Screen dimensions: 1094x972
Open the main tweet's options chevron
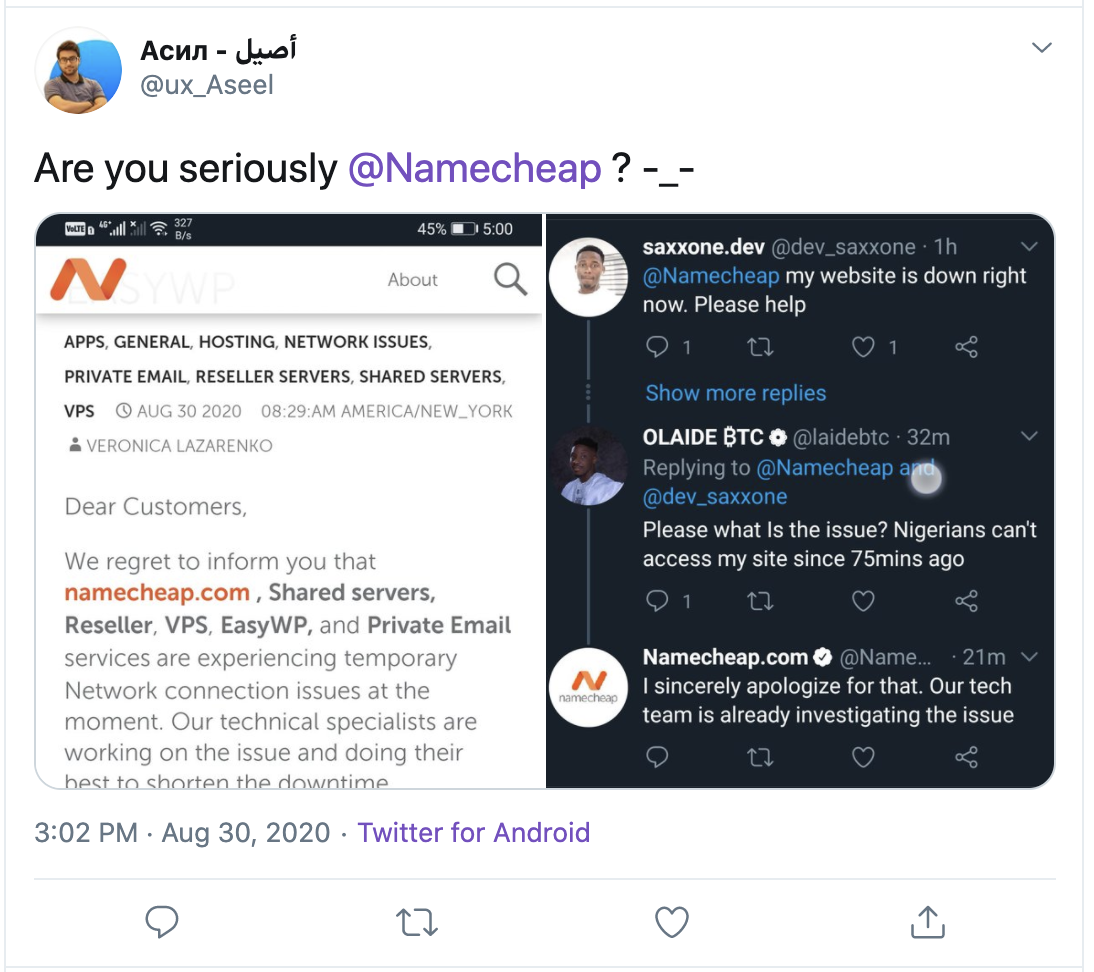click(1041, 47)
